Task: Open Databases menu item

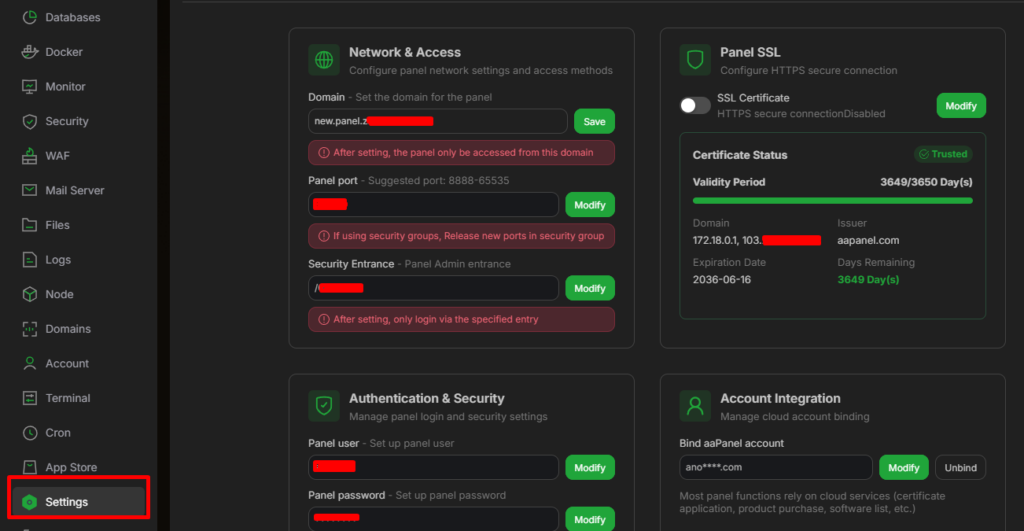Action: pos(72,18)
